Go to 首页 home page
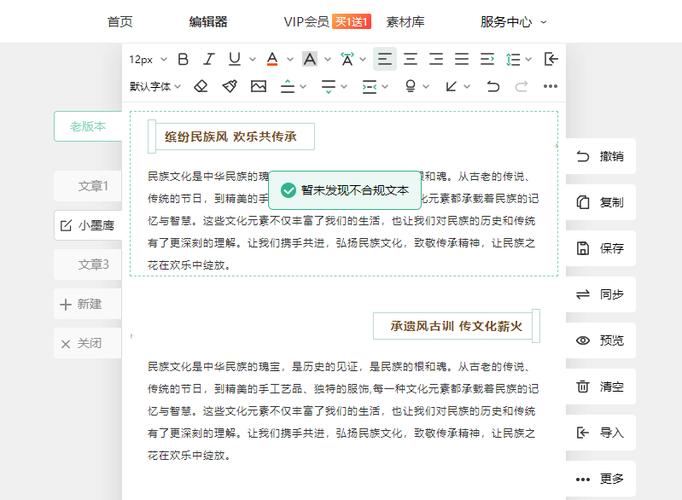Screen dimensions: 682x500 click(x=120, y=22)
